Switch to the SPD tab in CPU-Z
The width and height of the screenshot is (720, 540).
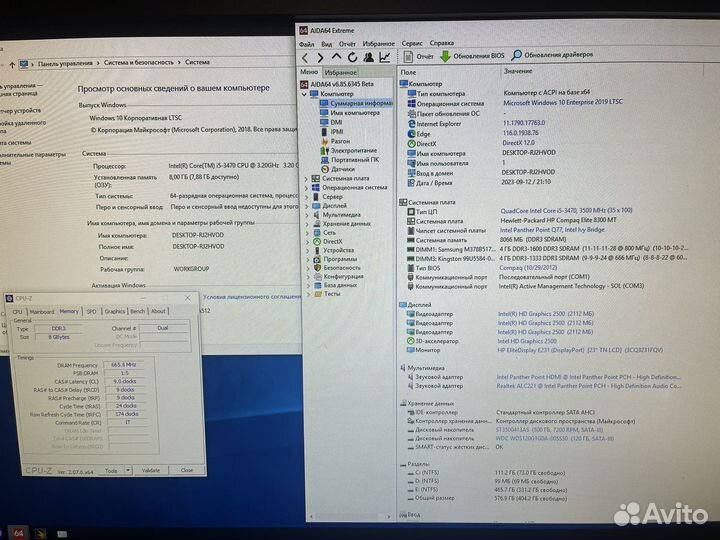point(91,311)
